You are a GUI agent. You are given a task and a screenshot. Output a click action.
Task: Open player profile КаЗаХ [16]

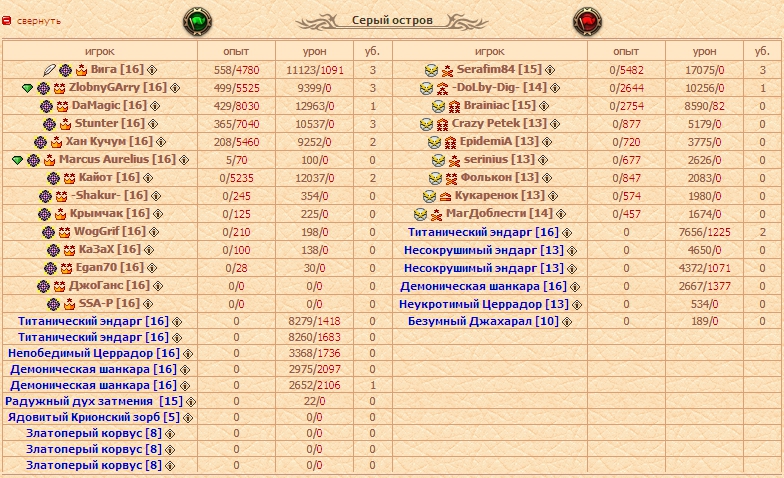110,249
